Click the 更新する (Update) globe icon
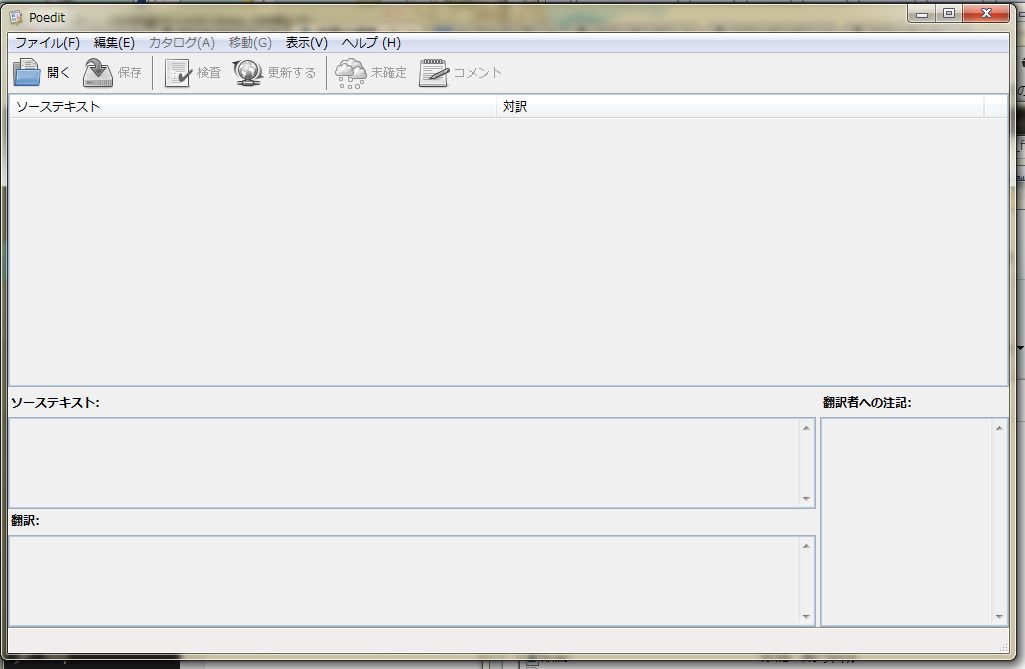Image resolution: width=1025 pixels, height=669 pixels. tap(248, 73)
